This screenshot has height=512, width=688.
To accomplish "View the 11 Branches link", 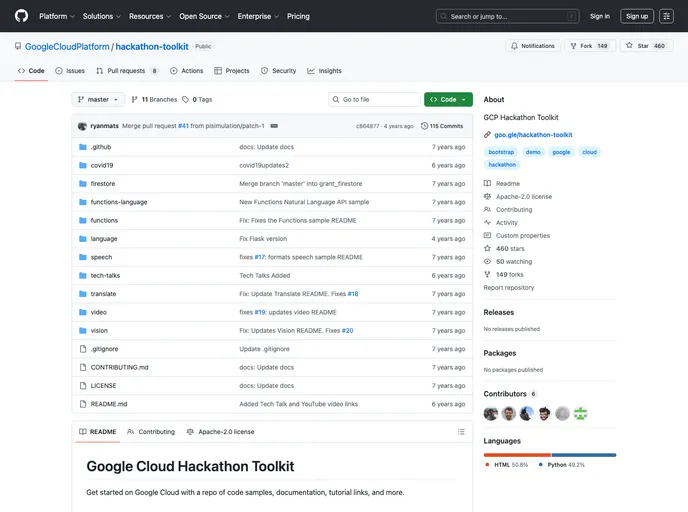I will (x=154, y=100).
